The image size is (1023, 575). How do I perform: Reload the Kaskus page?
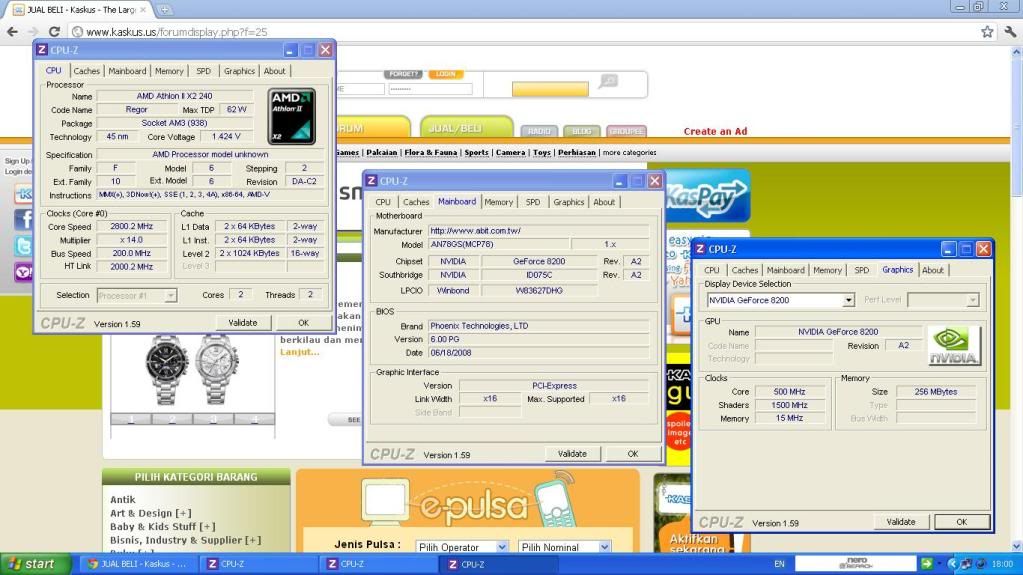(x=54, y=31)
